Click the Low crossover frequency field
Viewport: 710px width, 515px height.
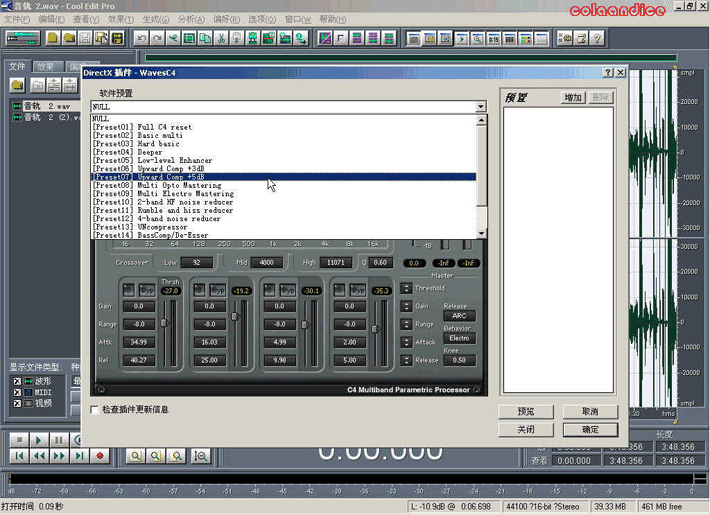pyautogui.click(x=196, y=262)
